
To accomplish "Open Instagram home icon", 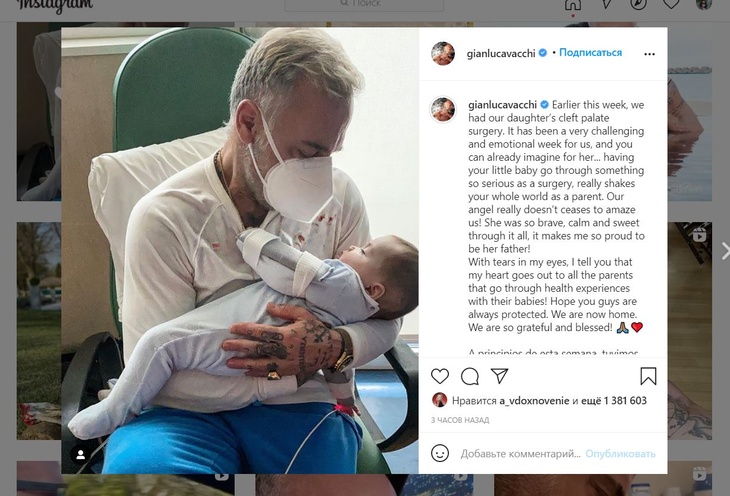I will tap(573, 4).
